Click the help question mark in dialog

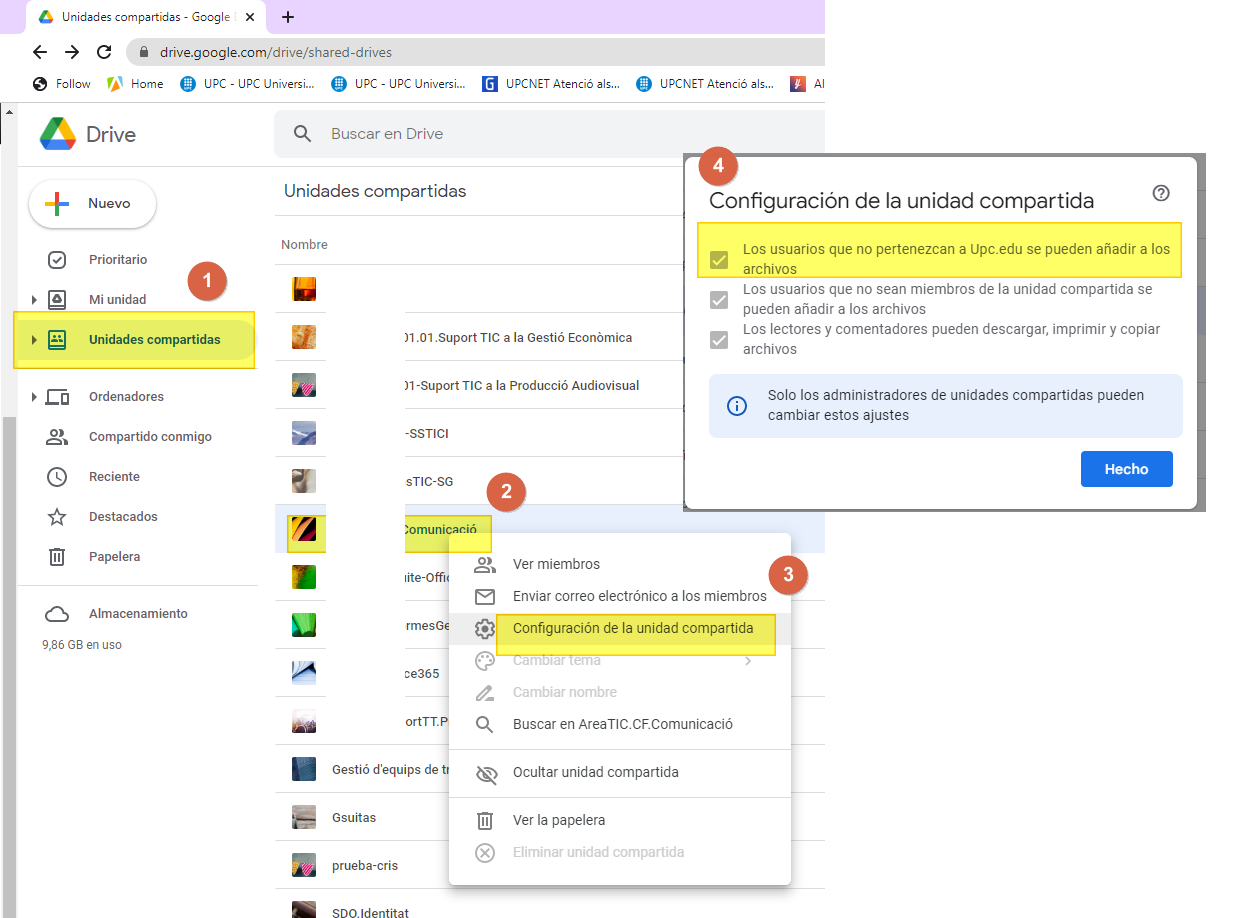(x=1161, y=194)
